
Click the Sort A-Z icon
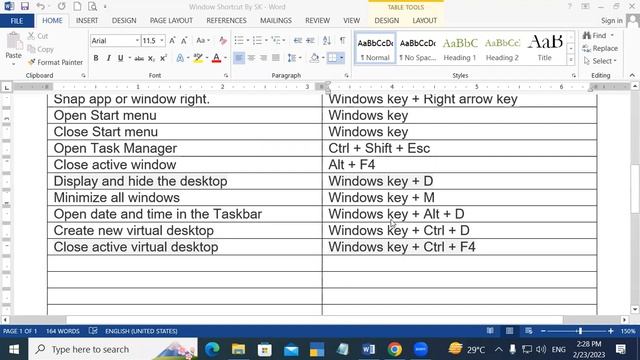327,40
